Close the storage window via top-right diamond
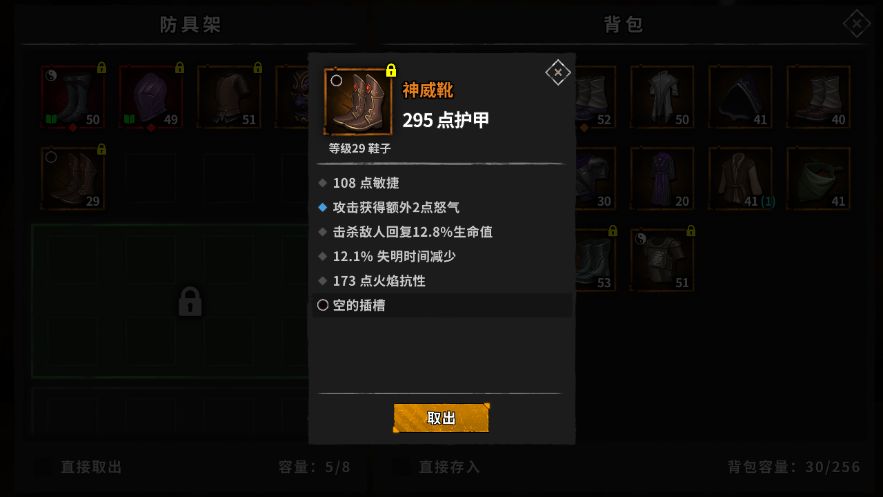This screenshot has height=497, width=883. pos(857,24)
